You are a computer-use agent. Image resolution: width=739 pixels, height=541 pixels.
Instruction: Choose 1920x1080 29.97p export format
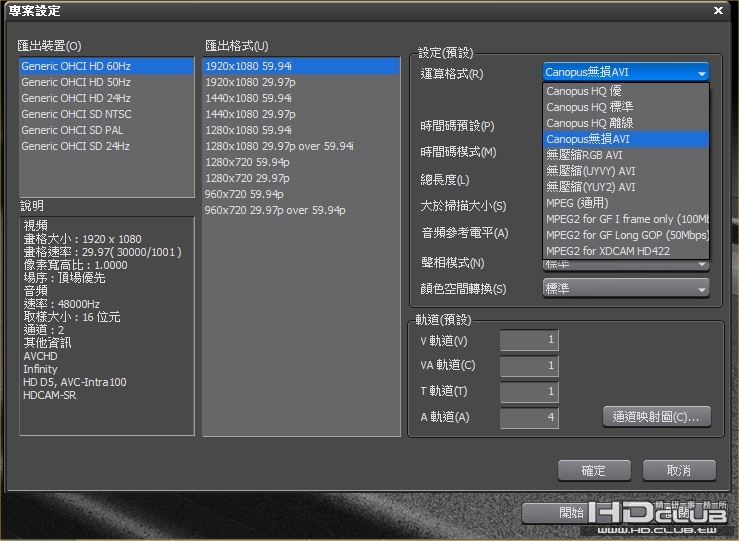(x=301, y=82)
